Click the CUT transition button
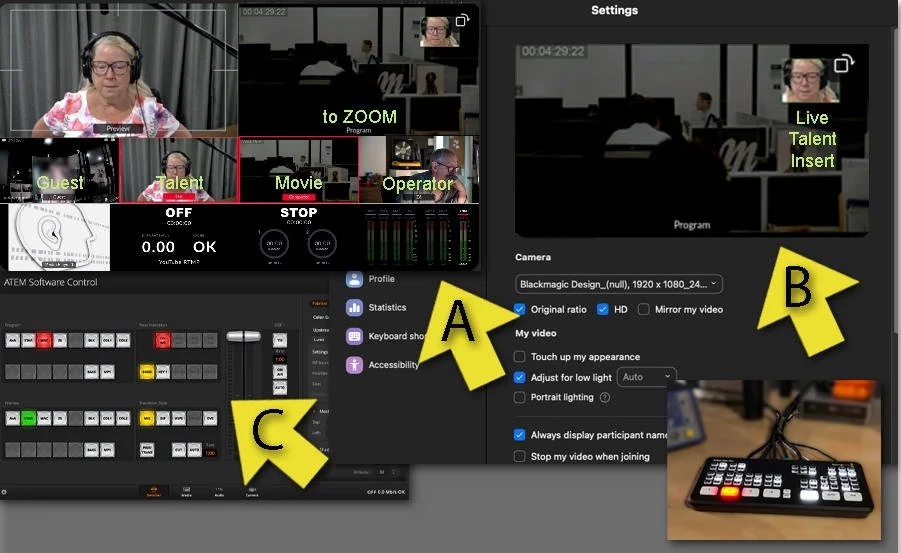 (x=179, y=450)
